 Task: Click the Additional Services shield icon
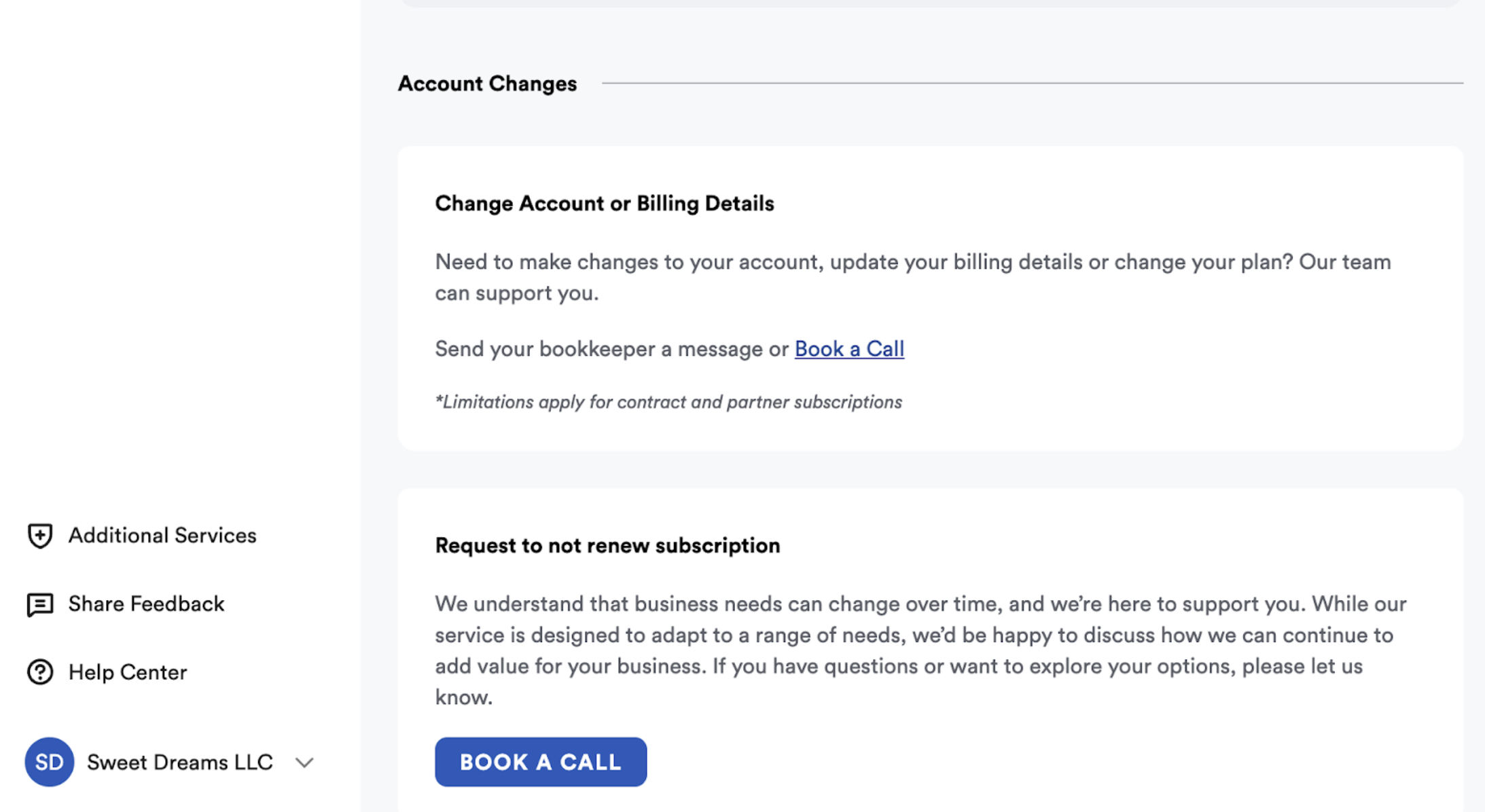pos(40,536)
